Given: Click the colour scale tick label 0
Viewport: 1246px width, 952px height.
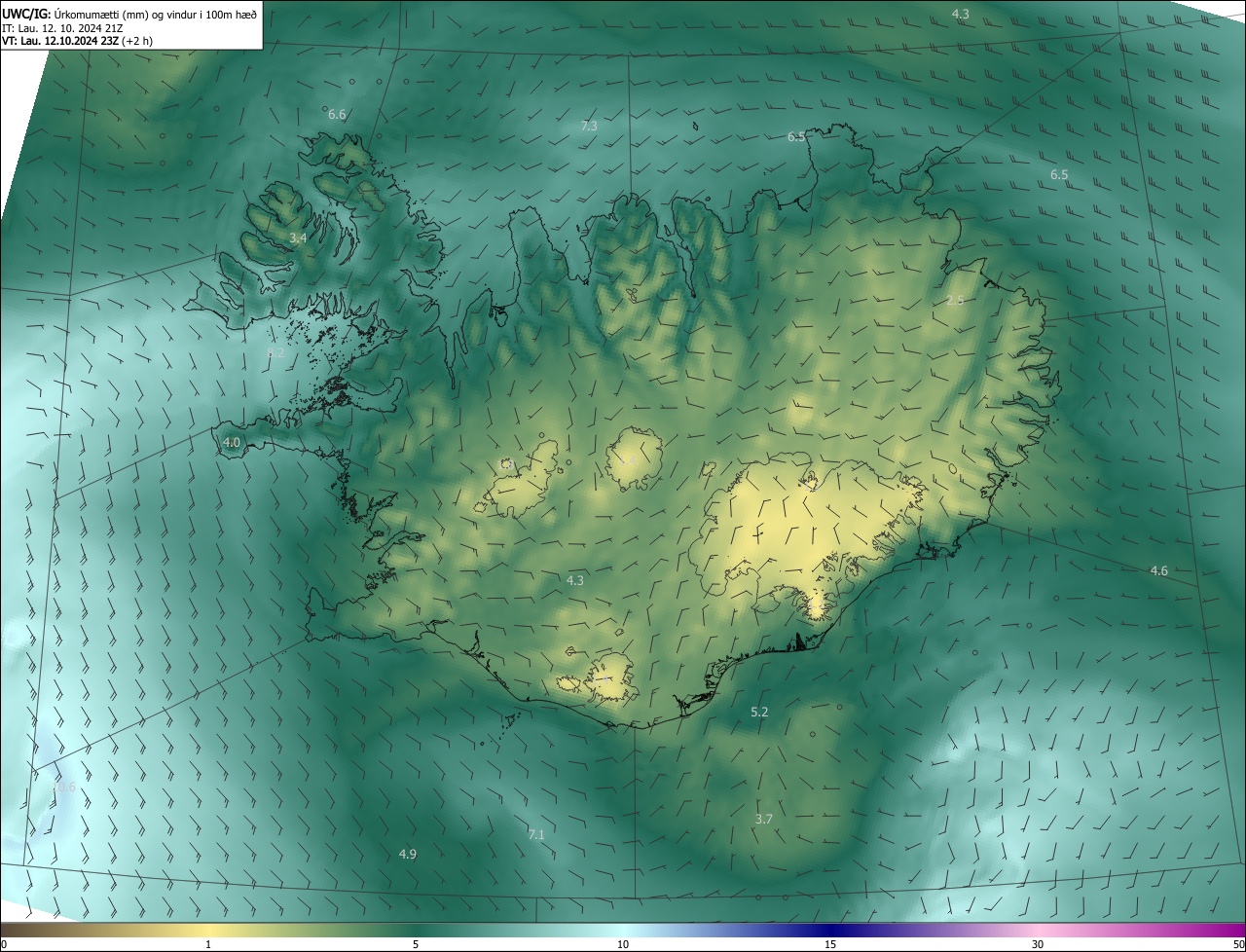Looking at the screenshot, I should pos(4,944).
